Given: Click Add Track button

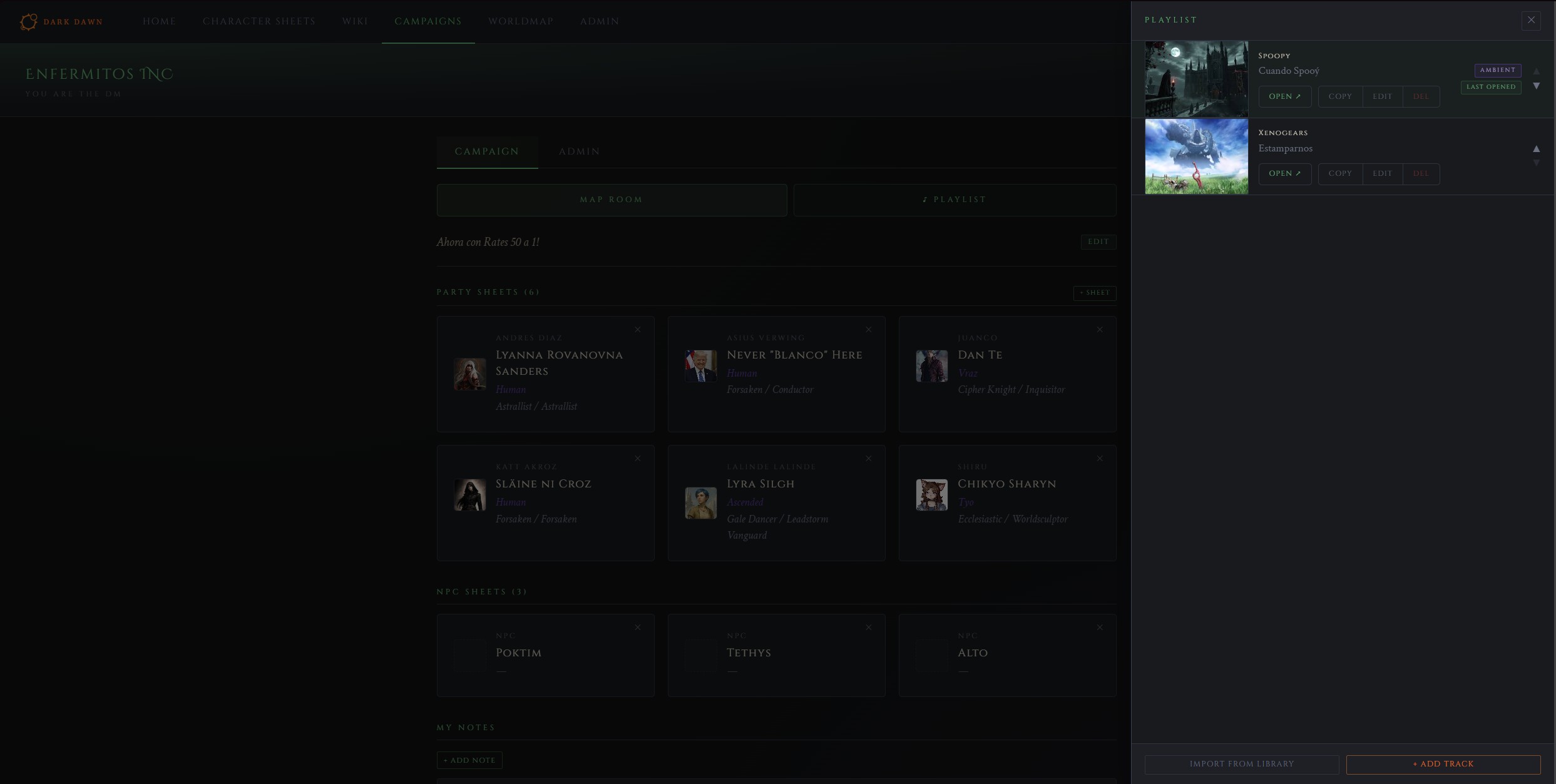Looking at the screenshot, I should [1443, 764].
